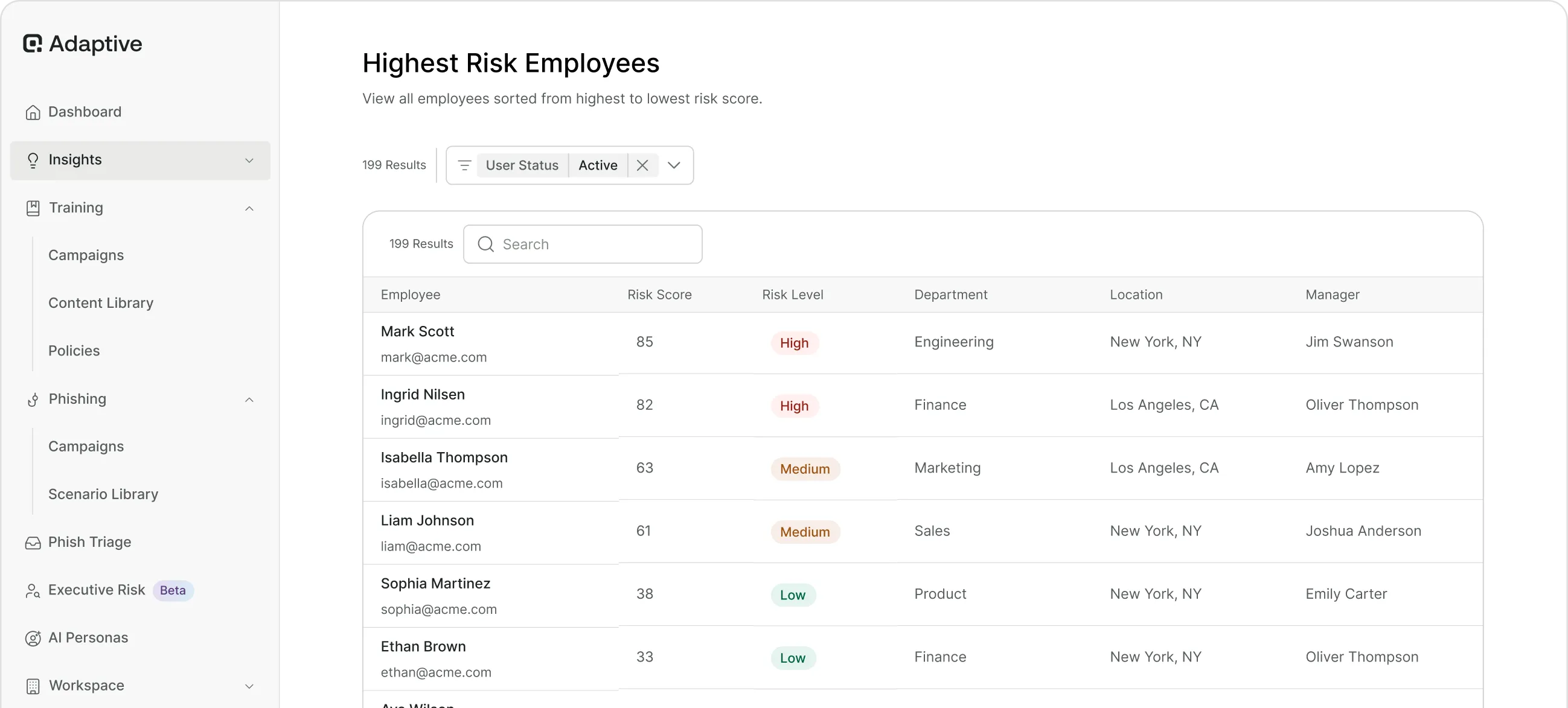1568x708 pixels.
Task: Click the Training book icon
Action: pyautogui.click(x=33, y=208)
